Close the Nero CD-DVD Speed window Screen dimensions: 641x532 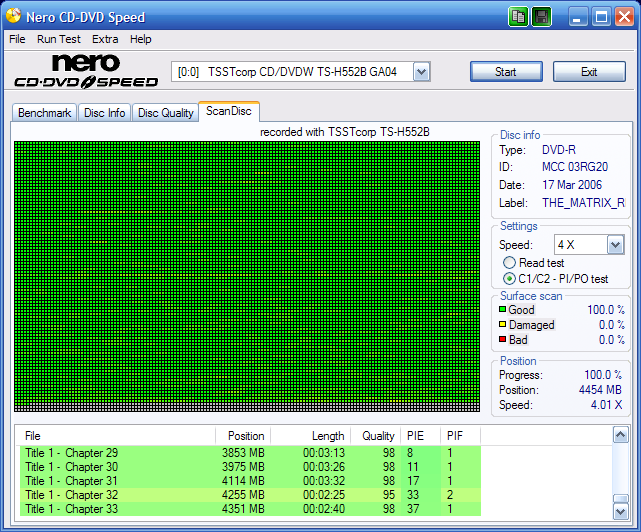[x=624, y=17]
